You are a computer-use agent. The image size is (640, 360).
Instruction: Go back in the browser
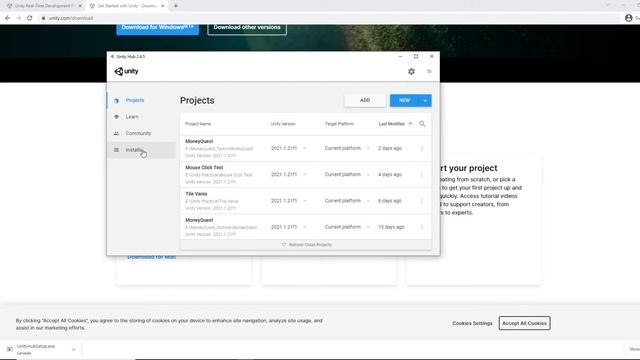pyautogui.click(x=7, y=18)
